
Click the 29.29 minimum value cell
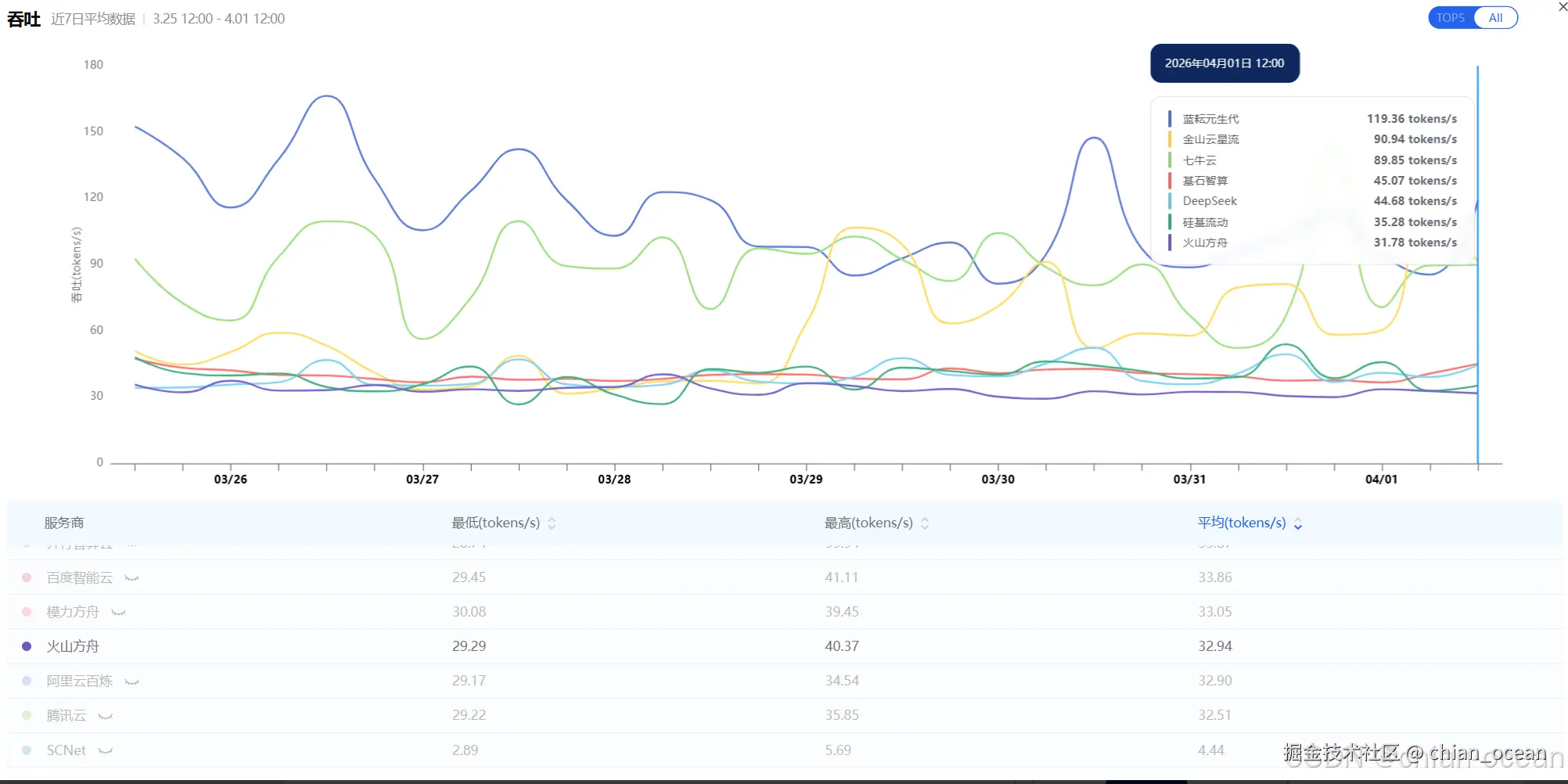point(469,646)
